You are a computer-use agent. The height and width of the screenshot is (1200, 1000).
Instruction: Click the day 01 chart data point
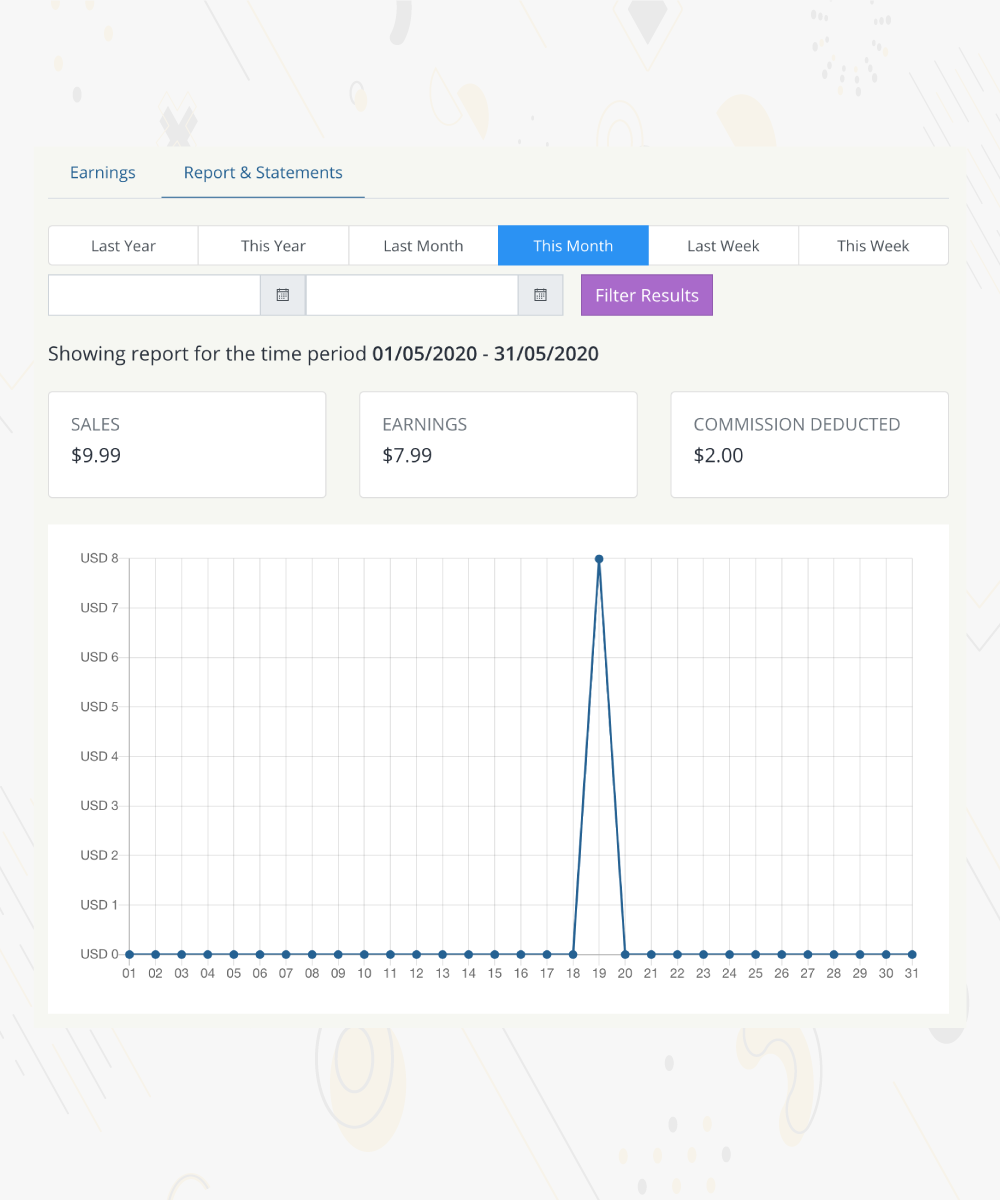[129, 954]
